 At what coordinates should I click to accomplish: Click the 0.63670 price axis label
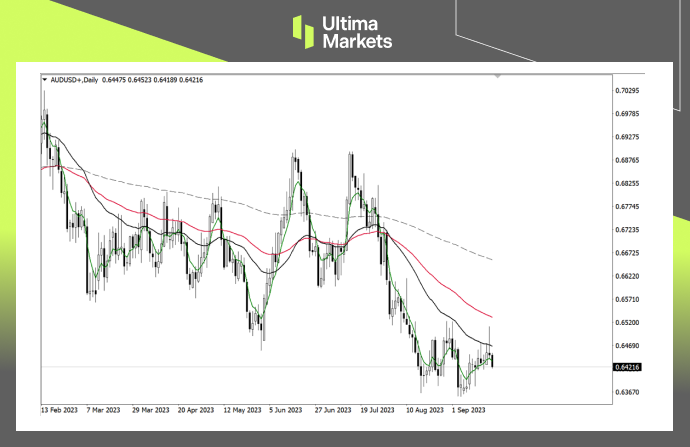[x=627, y=391]
